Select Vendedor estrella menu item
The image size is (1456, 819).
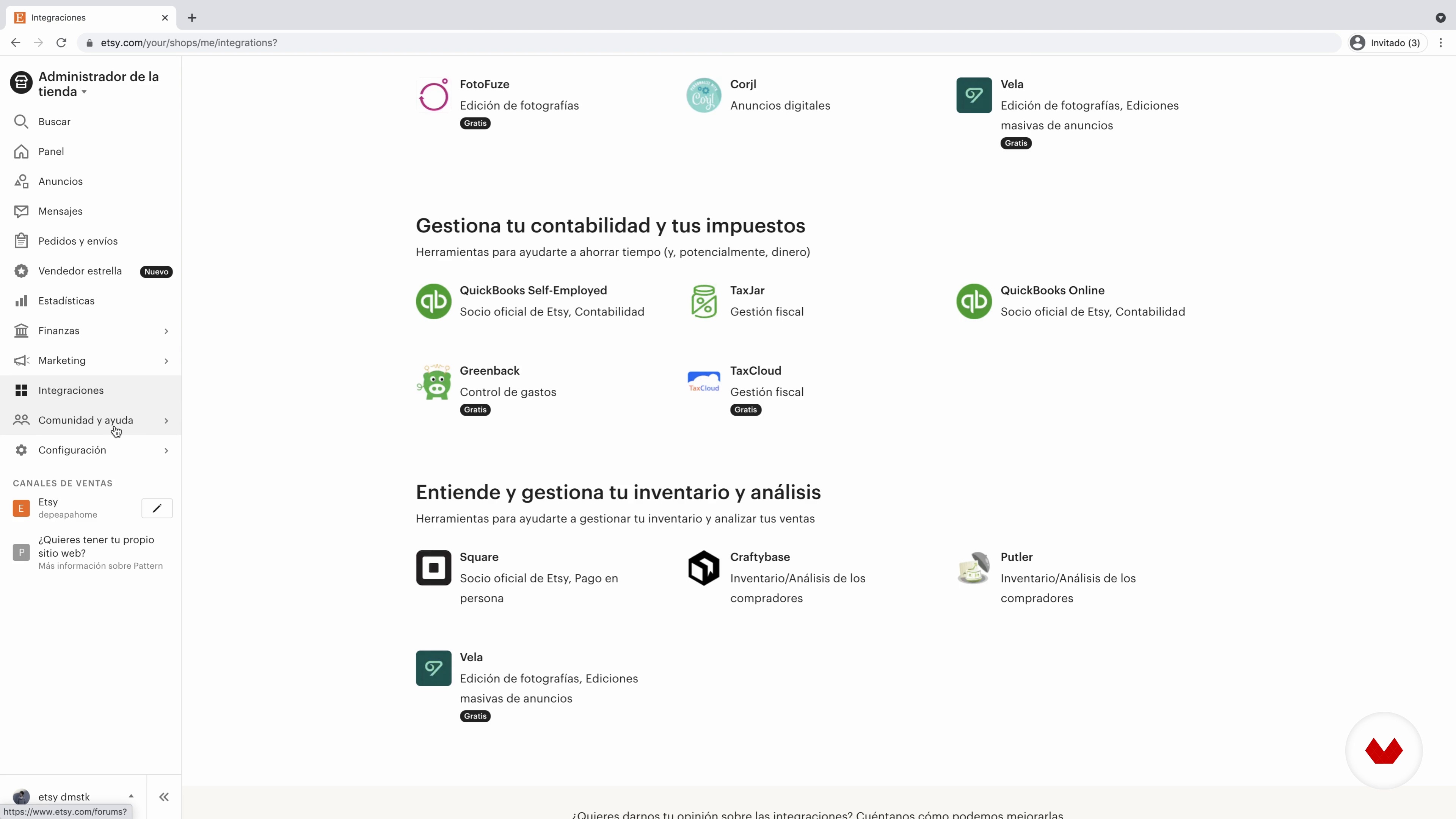pos(91,271)
